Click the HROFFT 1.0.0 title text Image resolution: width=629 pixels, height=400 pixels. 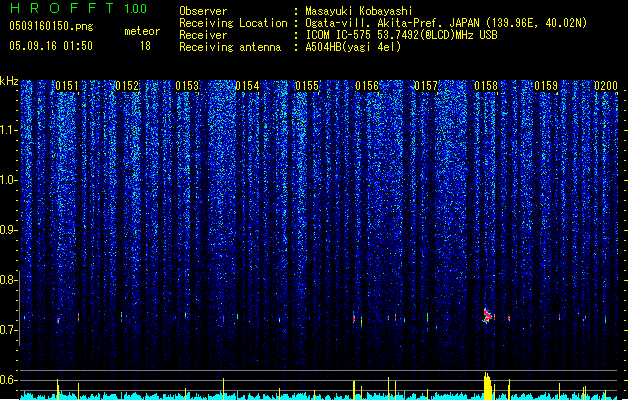point(78,8)
